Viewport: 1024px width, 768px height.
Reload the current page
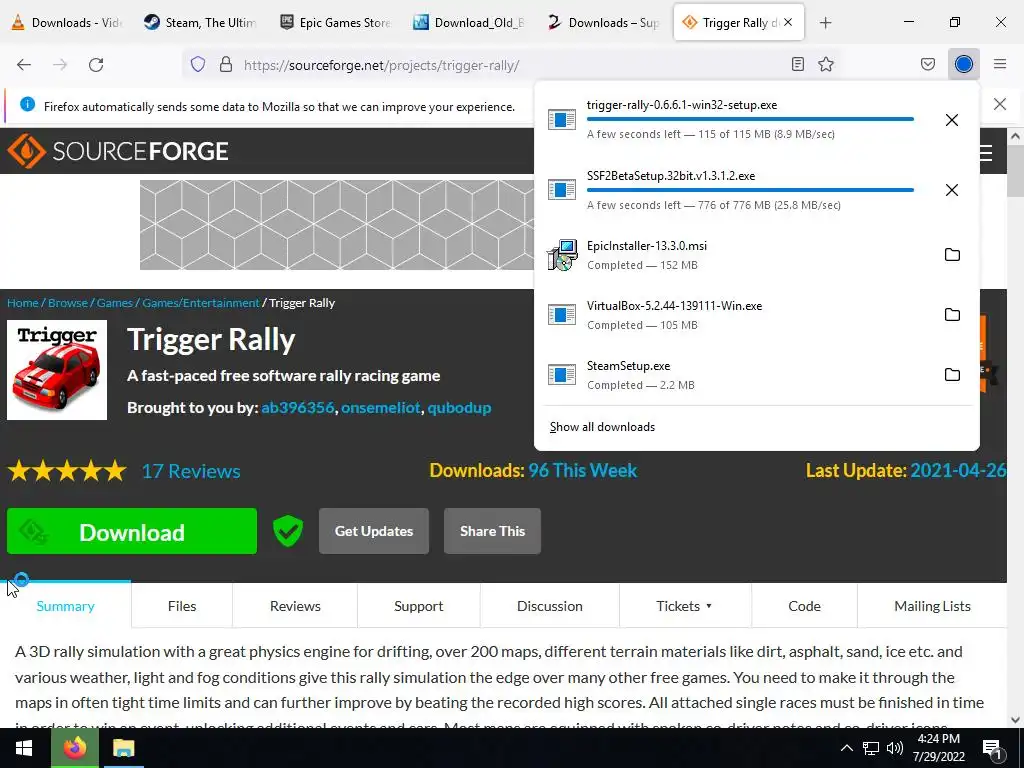(96, 64)
